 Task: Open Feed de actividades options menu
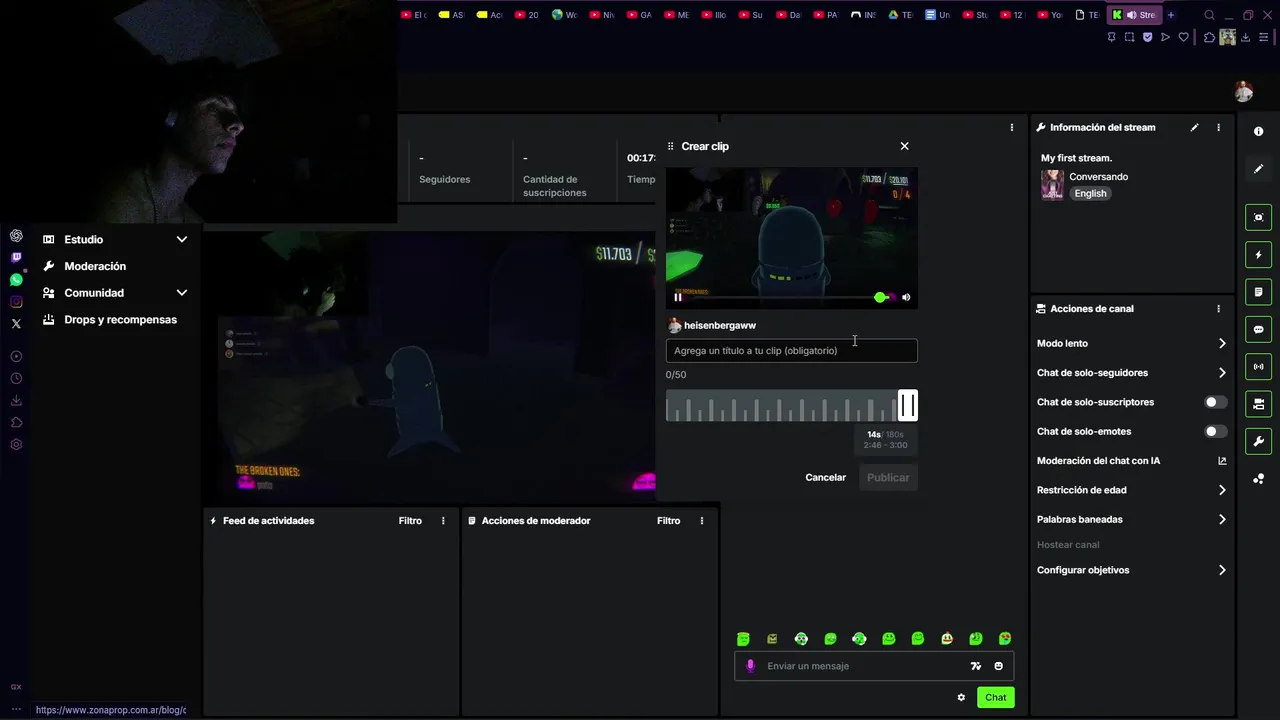(x=443, y=521)
